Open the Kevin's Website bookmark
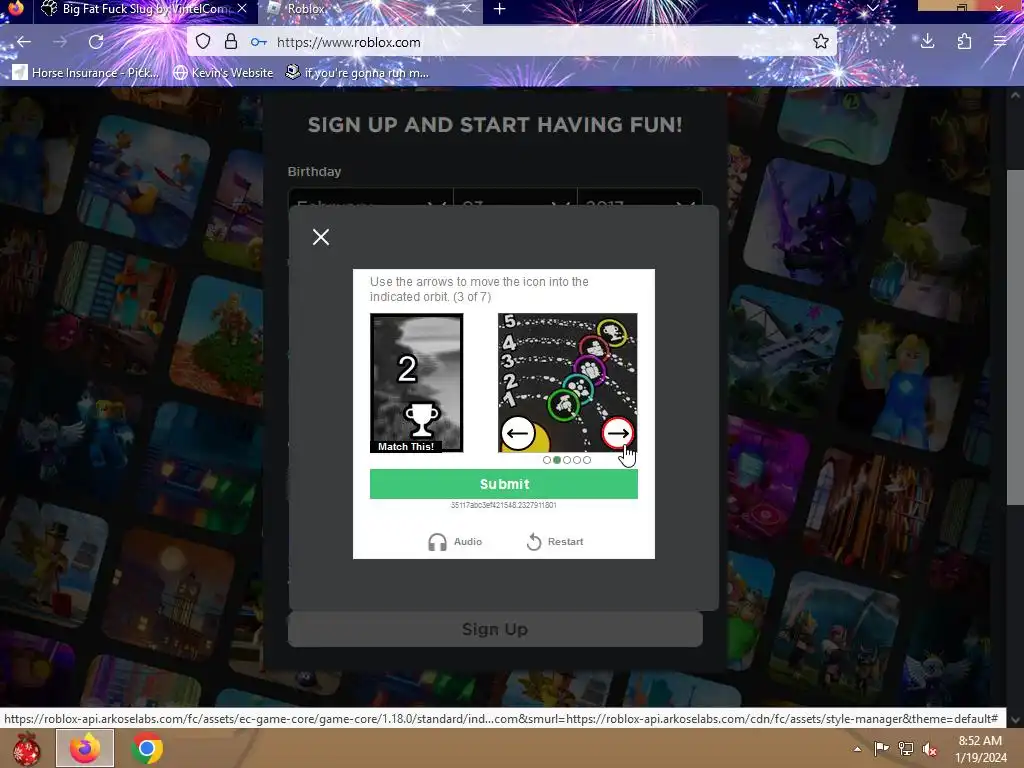Viewport: 1024px width, 768px height. pyautogui.click(x=223, y=72)
